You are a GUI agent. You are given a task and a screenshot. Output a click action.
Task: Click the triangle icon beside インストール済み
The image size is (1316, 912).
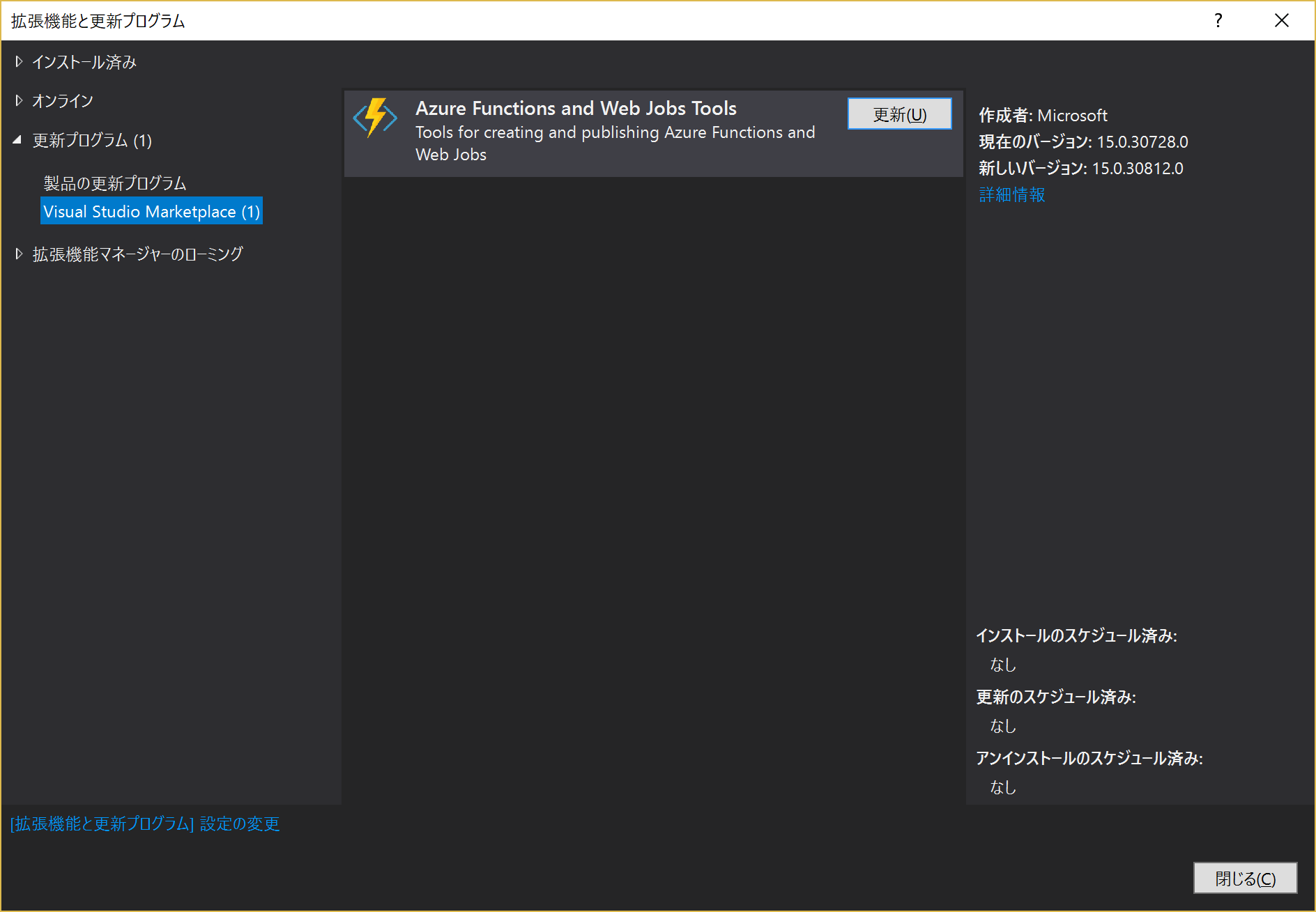[x=17, y=61]
